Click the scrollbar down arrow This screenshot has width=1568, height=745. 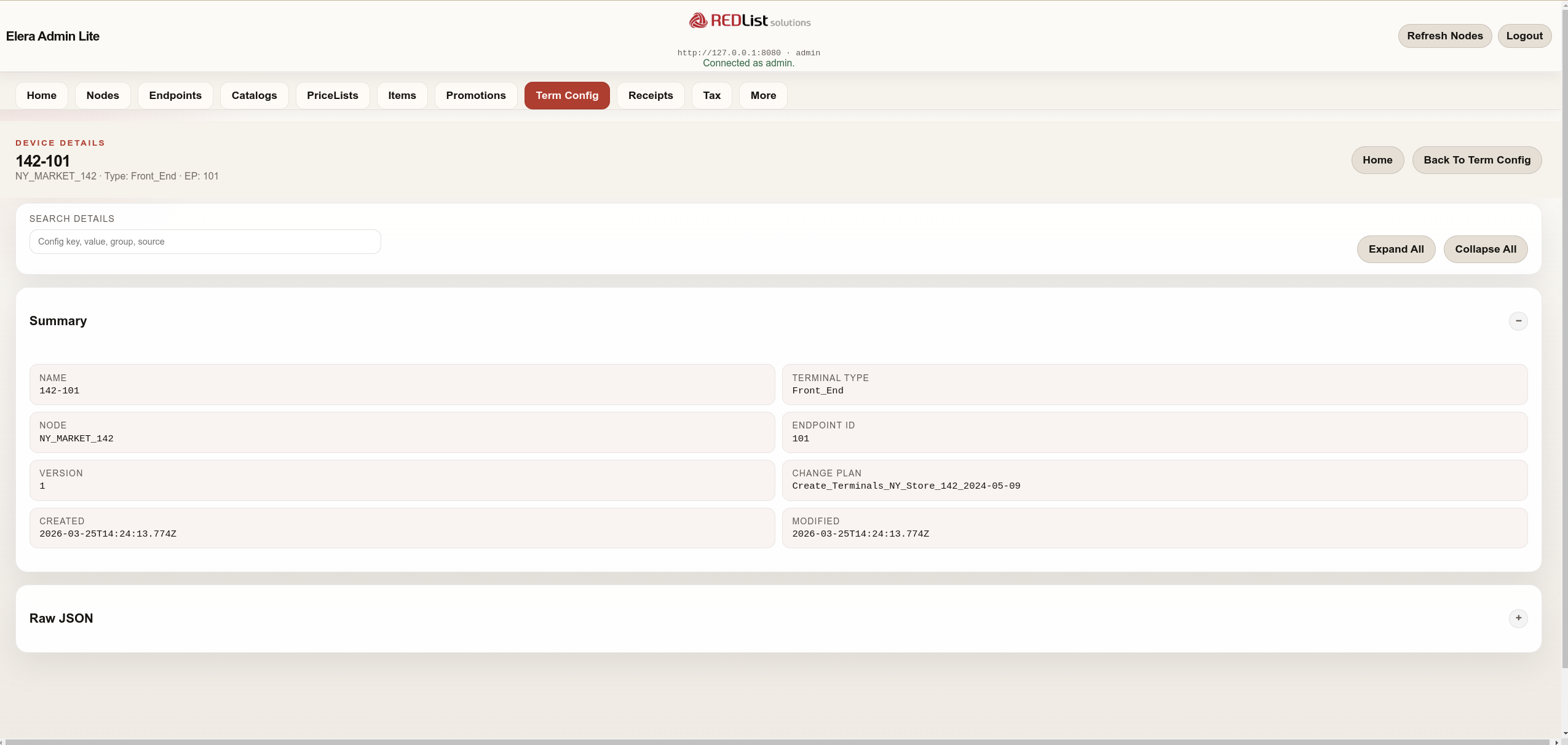pos(1565,733)
